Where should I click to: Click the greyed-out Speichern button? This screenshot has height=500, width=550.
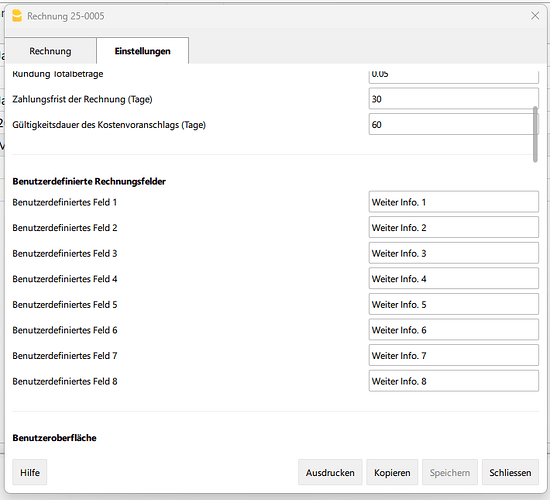point(450,473)
